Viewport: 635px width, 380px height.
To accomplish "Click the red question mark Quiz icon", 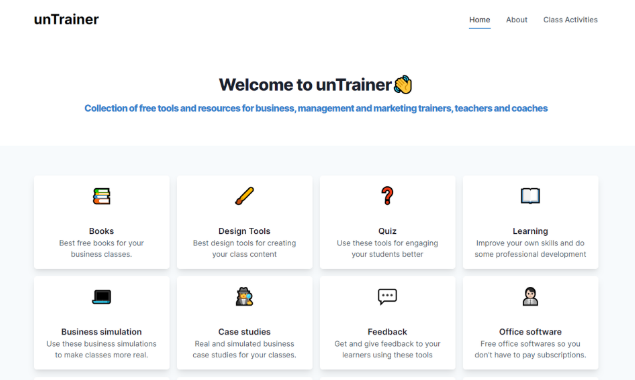I will coord(387,196).
